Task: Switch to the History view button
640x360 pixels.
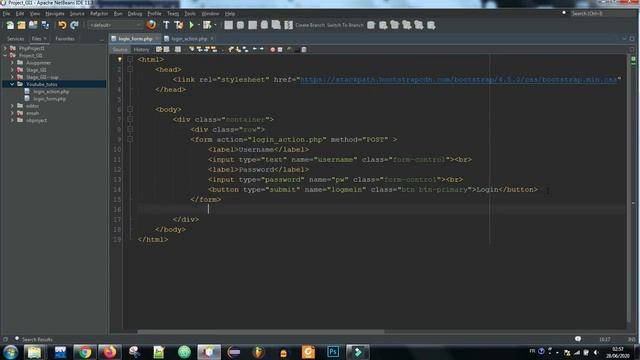Action: [141, 49]
